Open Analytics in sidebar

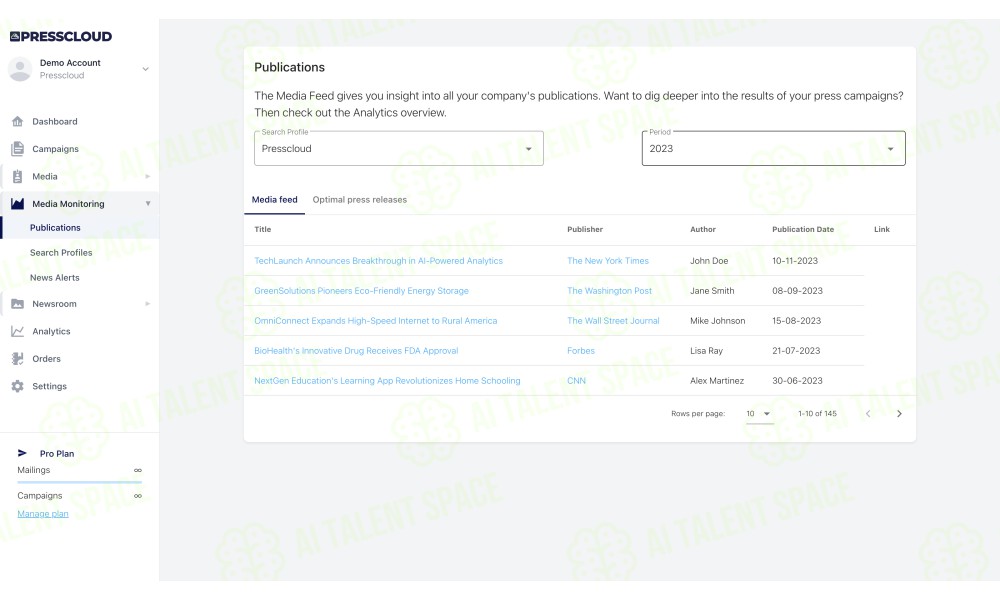52,332
